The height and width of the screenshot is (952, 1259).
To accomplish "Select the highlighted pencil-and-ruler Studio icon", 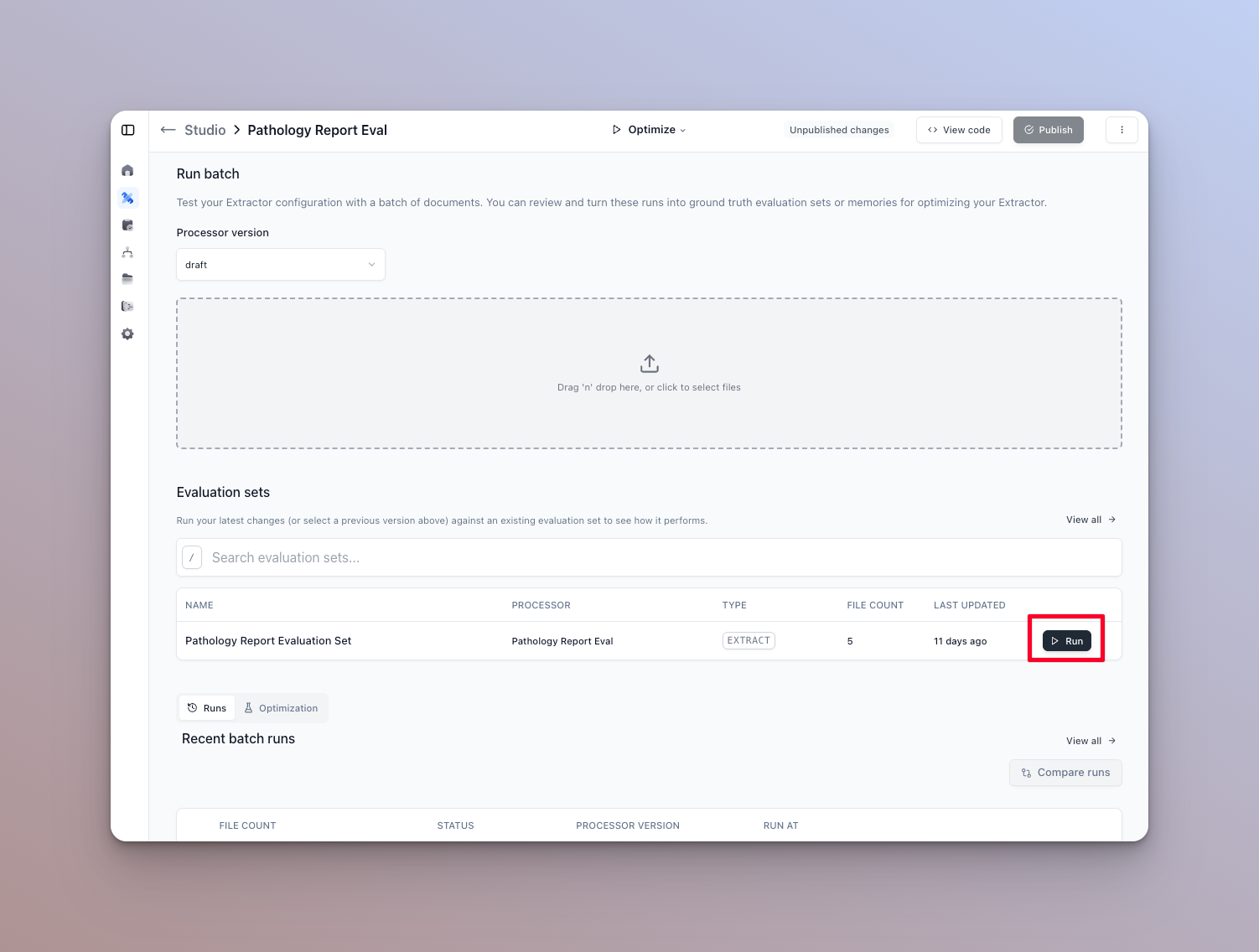I will coord(127,198).
